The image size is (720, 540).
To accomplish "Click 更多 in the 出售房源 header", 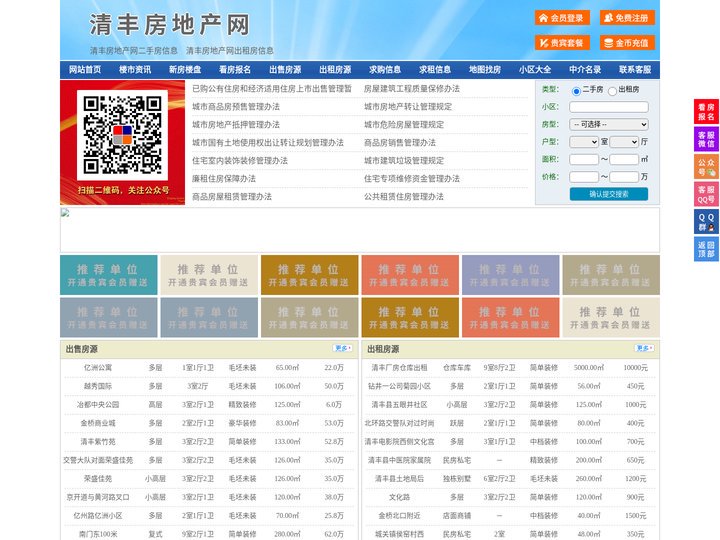I will [x=343, y=349].
